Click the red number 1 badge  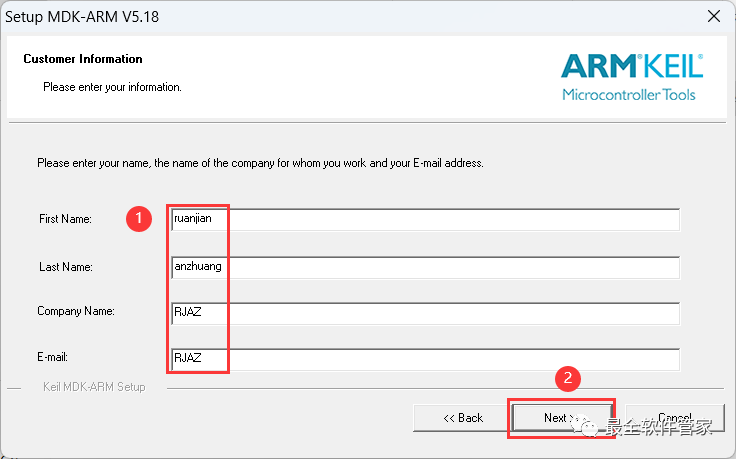click(138, 218)
